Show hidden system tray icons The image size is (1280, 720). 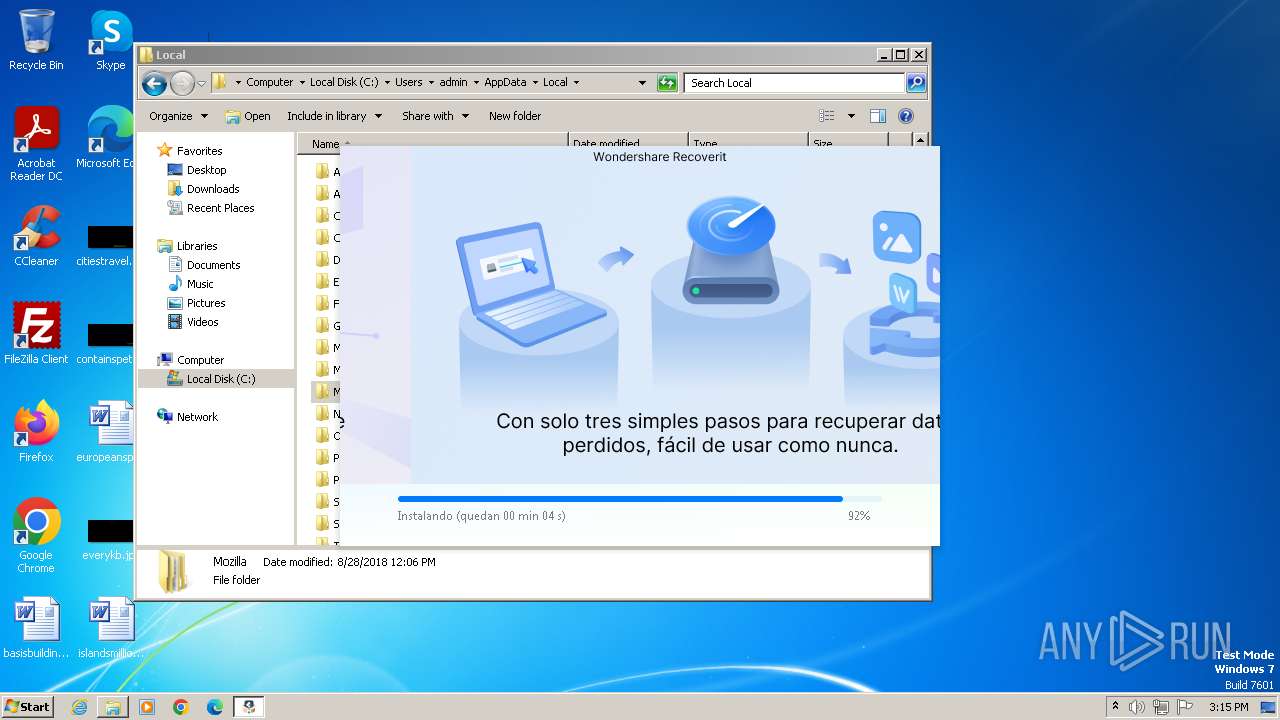pyautogui.click(x=1115, y=707)
